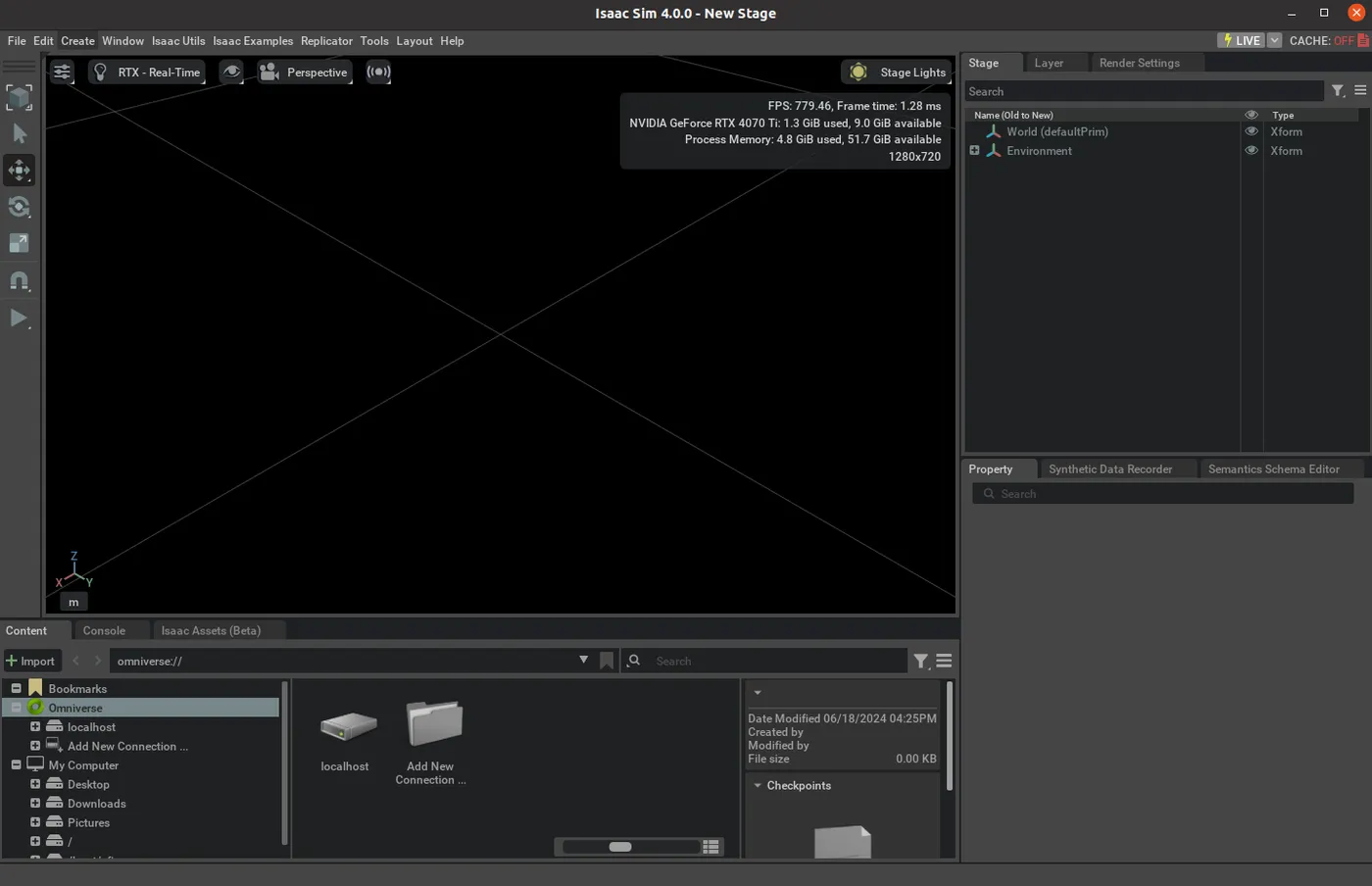The image size is (1372, 886).
Task: Click the Import button in Content
Action: pyautogui.click(x=32, y=661)
